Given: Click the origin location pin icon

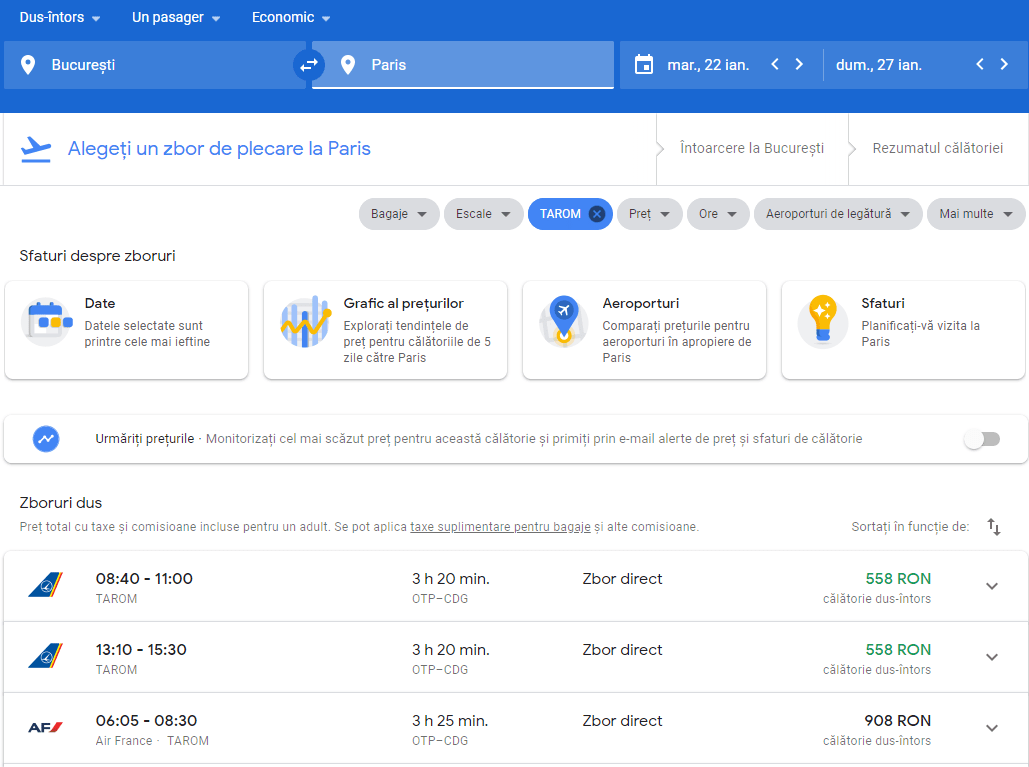Looking at the screenshot, I should (x=28, y=65).
